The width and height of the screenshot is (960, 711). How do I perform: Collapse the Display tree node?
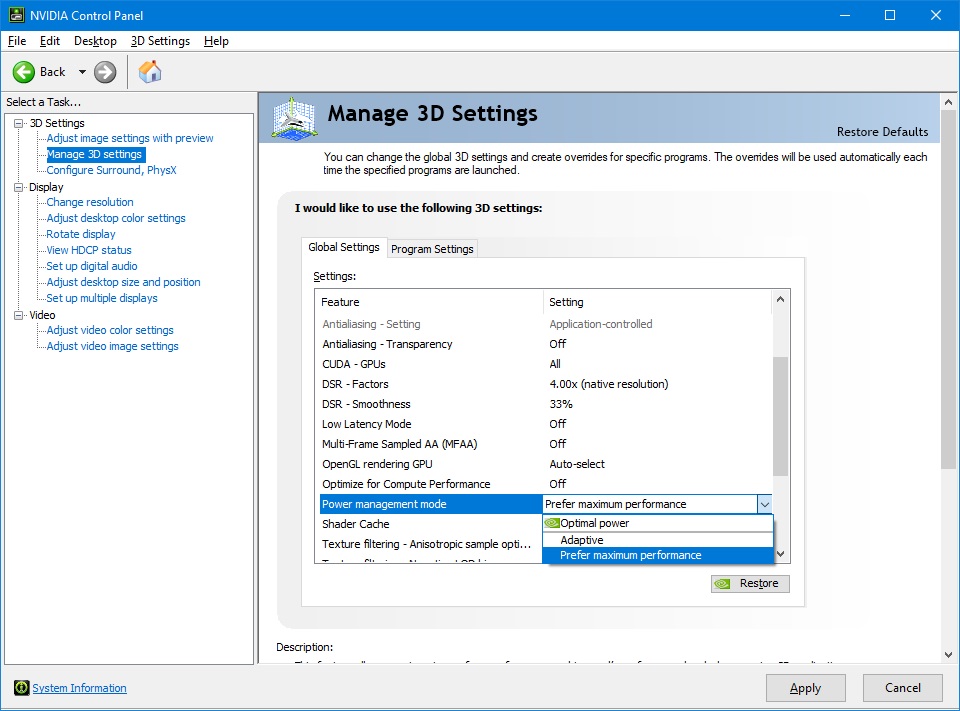click(19, 187)
